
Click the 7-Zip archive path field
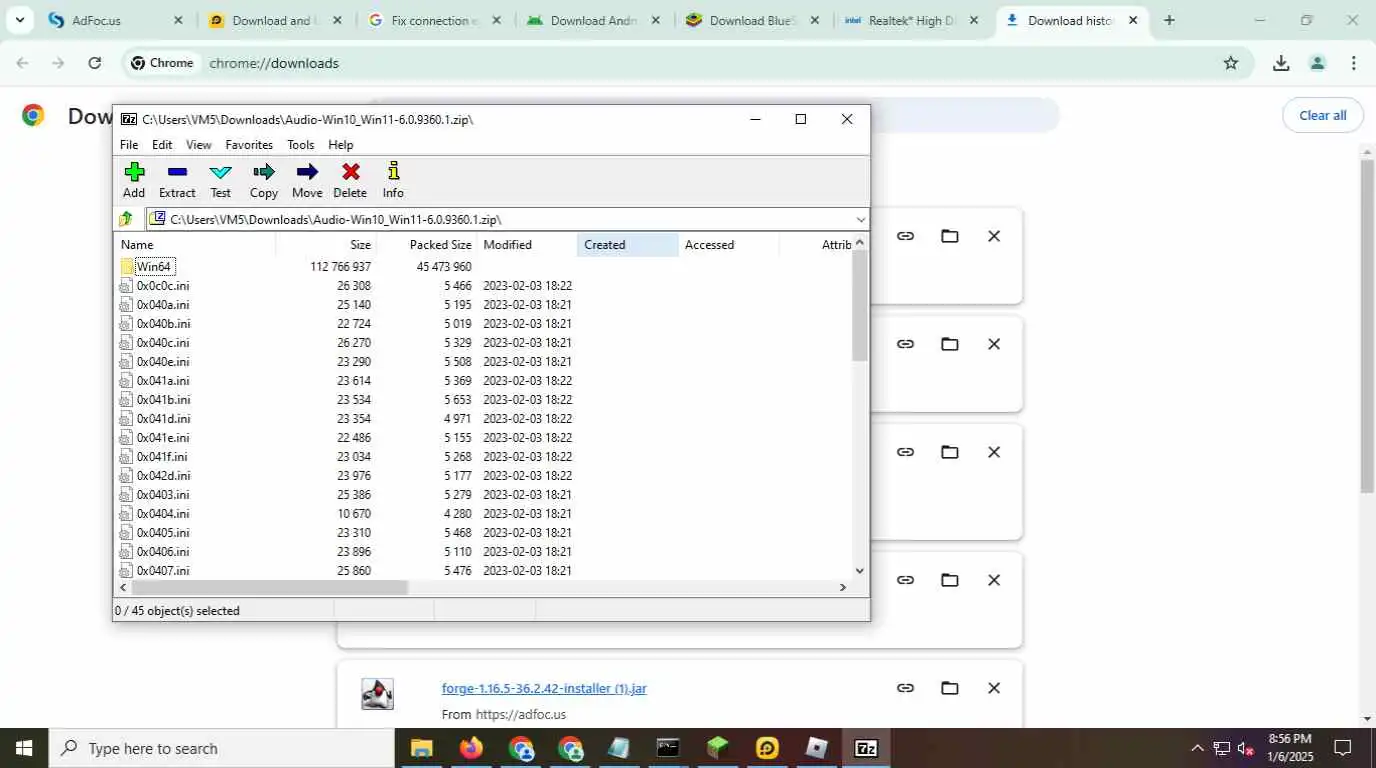click(x=500, y=219)
